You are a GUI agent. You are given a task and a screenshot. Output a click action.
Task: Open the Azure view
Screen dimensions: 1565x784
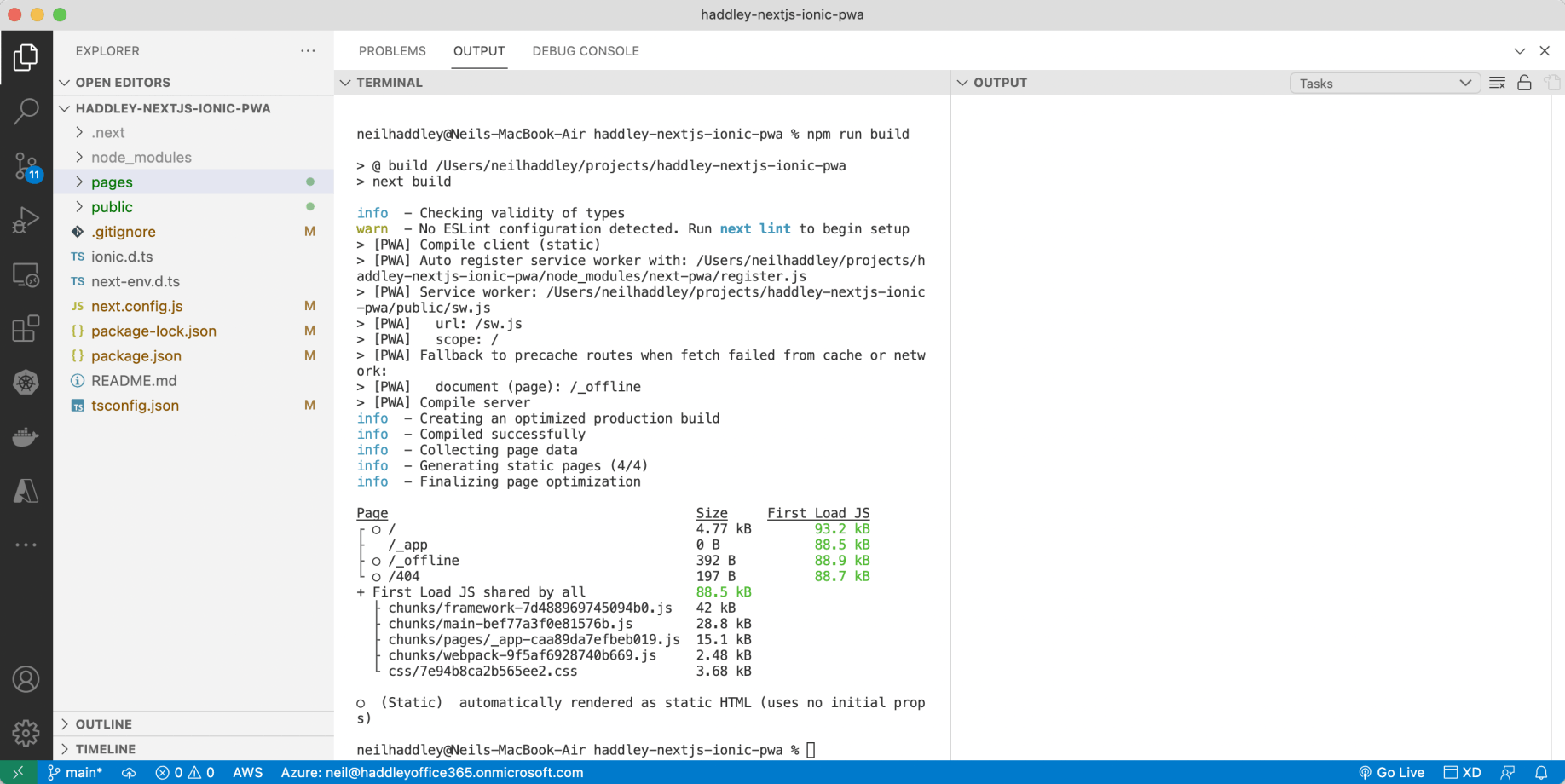[26, 491]
